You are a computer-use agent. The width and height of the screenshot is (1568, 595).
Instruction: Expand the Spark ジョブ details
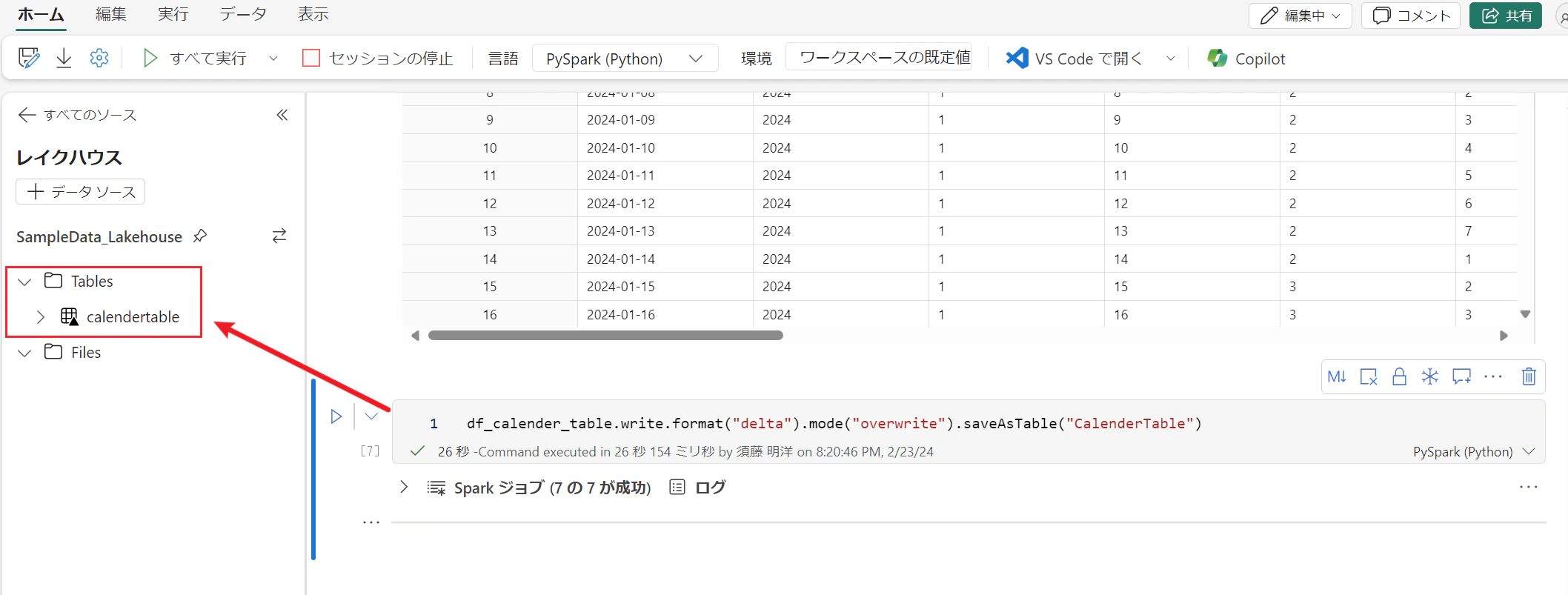[x=404, y=487]
